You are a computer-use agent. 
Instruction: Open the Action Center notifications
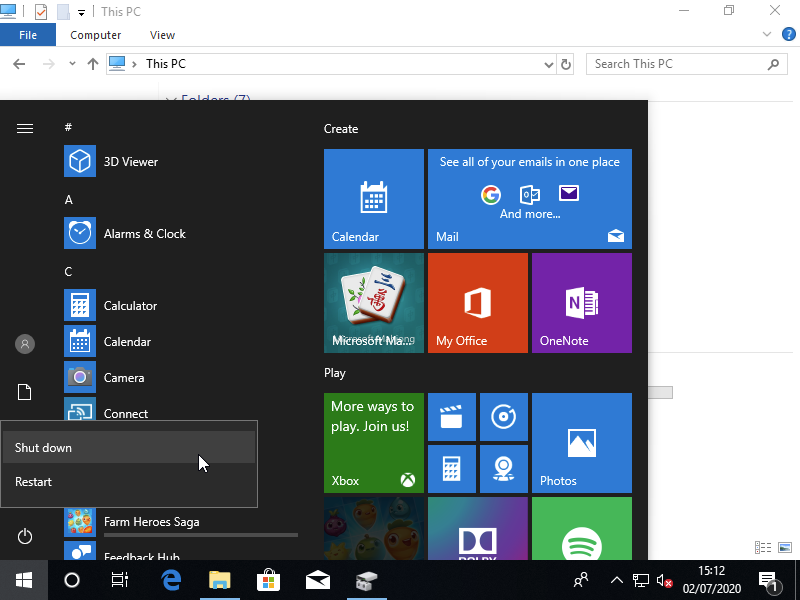[770, 581]
